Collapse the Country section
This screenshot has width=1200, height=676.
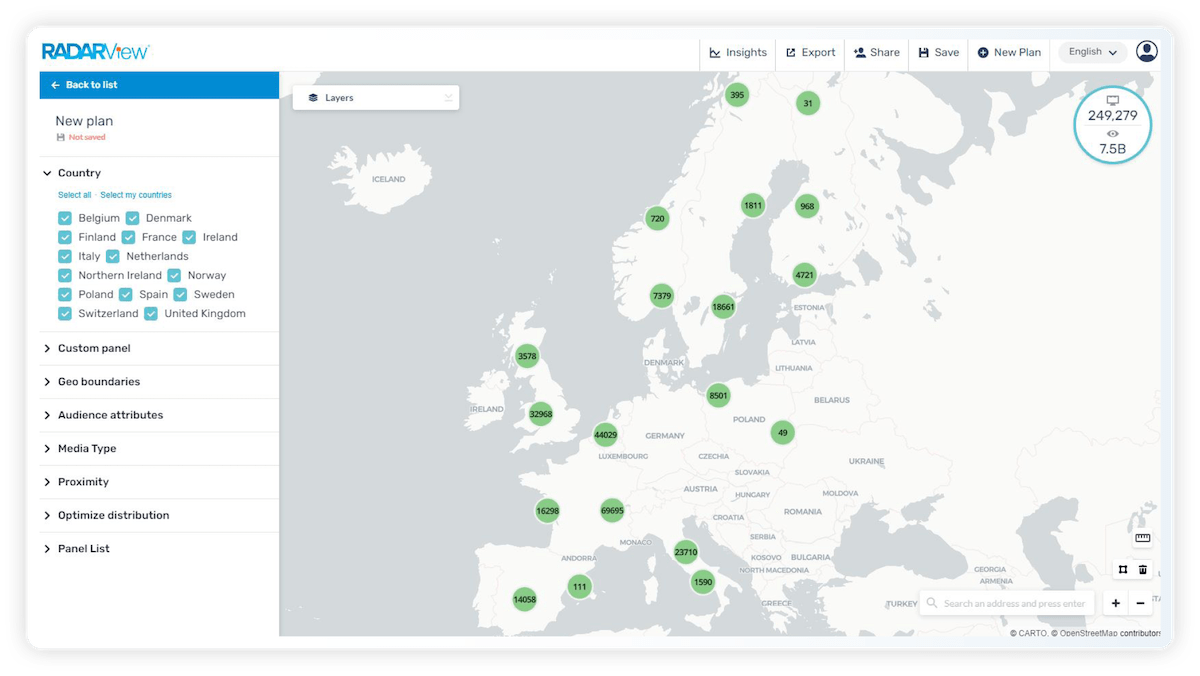[159, 173]
